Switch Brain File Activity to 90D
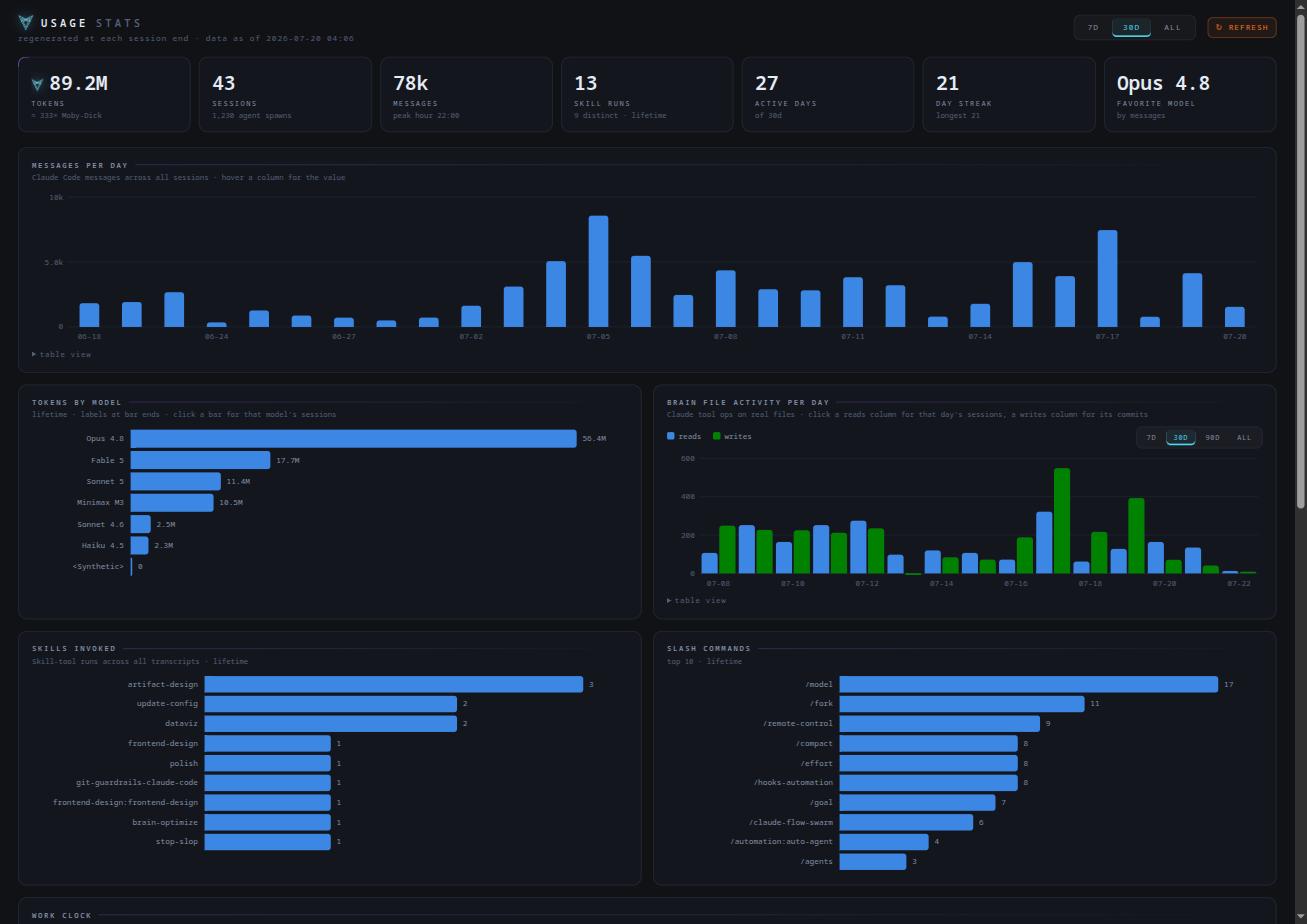 click(x=1212, y=438)
